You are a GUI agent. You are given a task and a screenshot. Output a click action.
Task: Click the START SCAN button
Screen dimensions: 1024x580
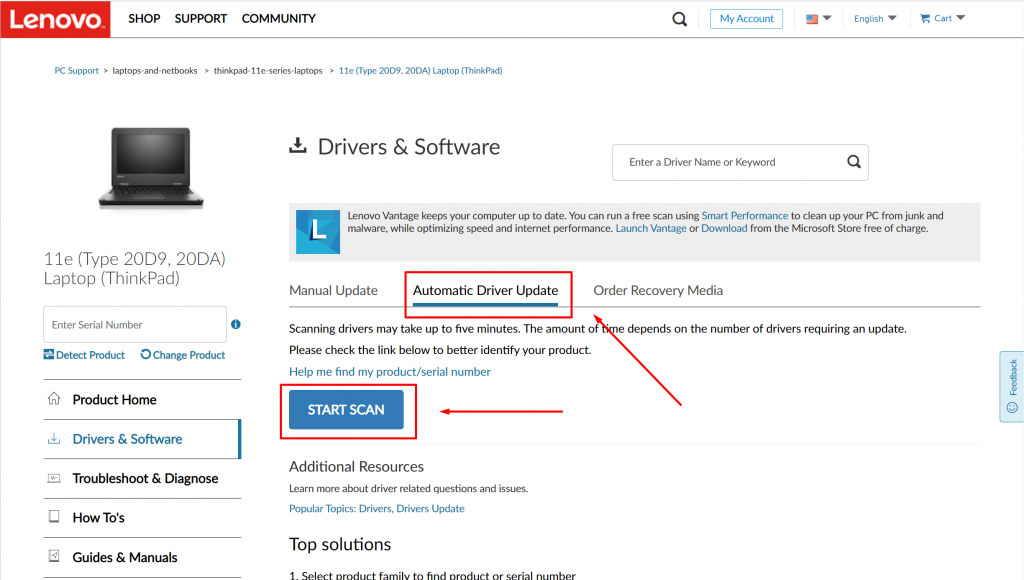[x=348, y=409]
